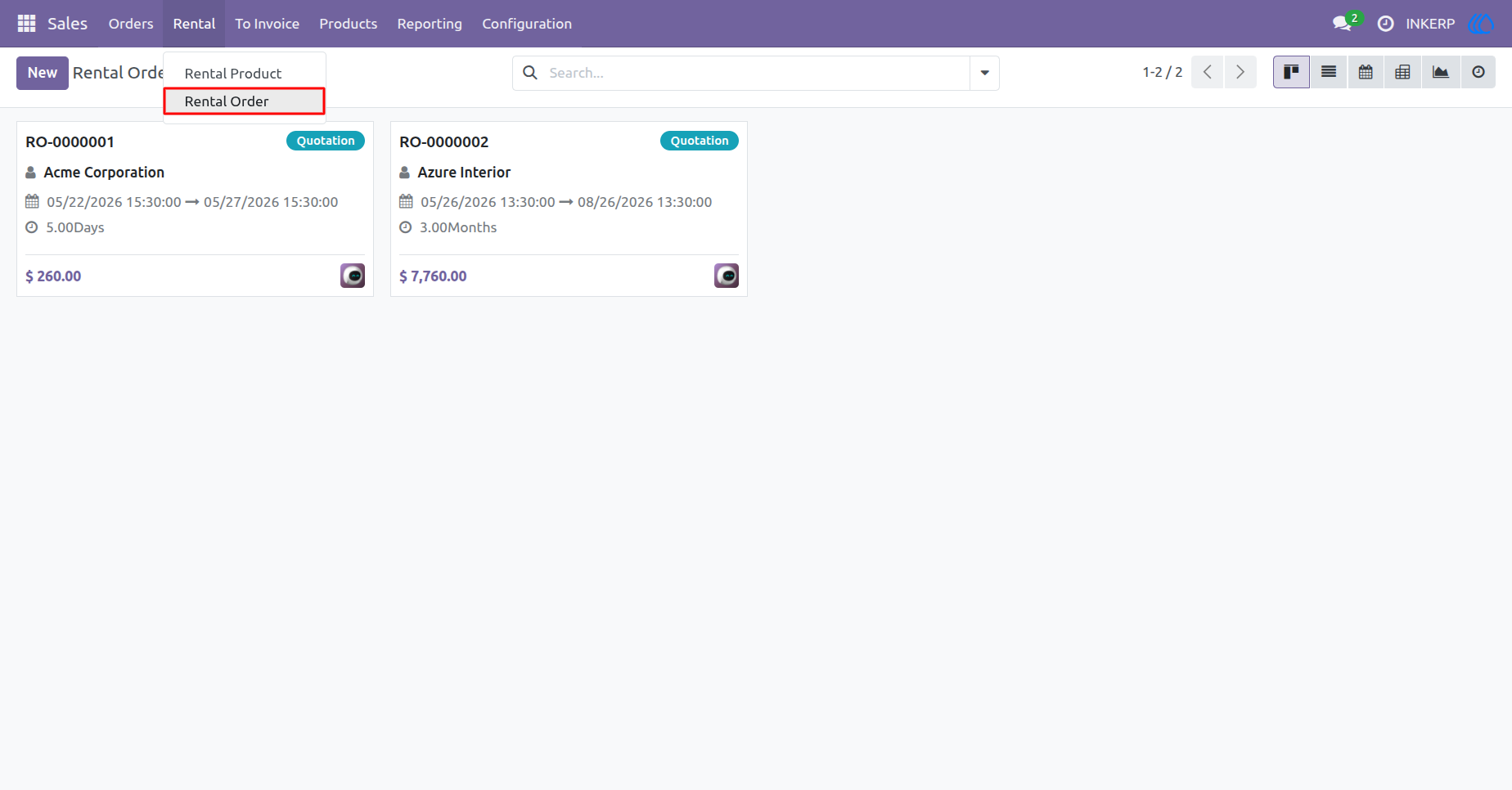Open the Products menu
This screenshot has width=1512, height=790.
click(x=348, y=24)
